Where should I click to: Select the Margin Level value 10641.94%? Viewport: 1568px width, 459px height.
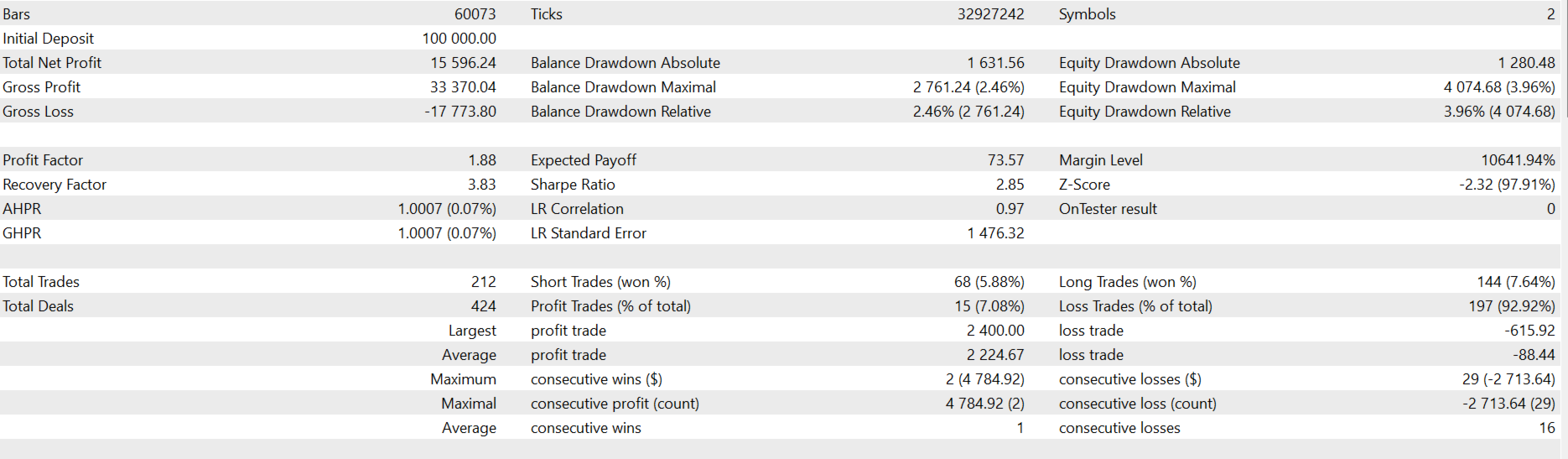click(x=1518, y=160)
